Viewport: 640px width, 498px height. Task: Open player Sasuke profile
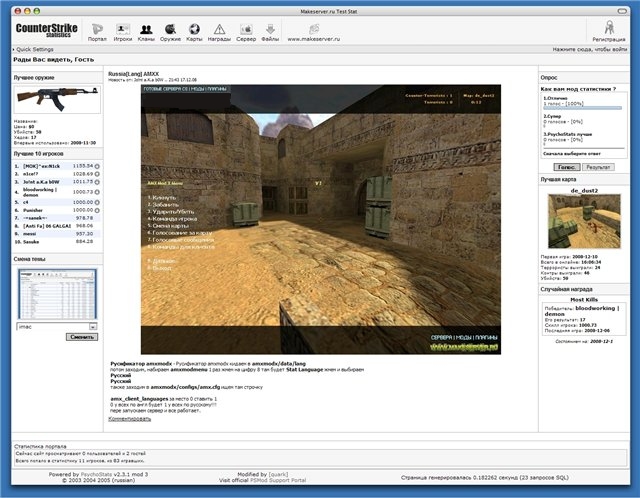click(31, 242)
